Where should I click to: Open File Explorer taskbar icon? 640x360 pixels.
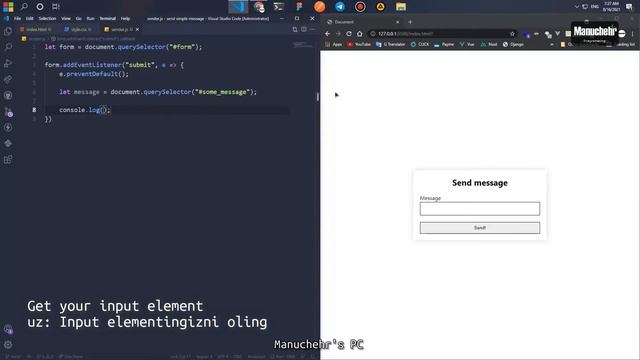coord(401,7)
